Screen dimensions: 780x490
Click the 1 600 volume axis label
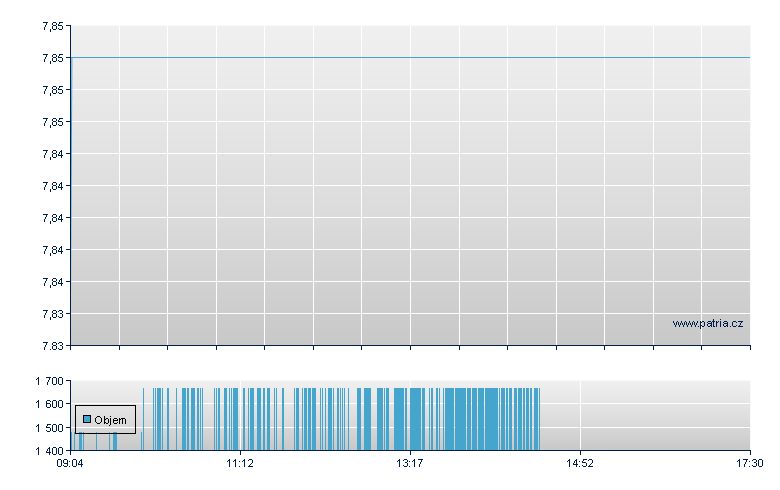pos(49,404)
